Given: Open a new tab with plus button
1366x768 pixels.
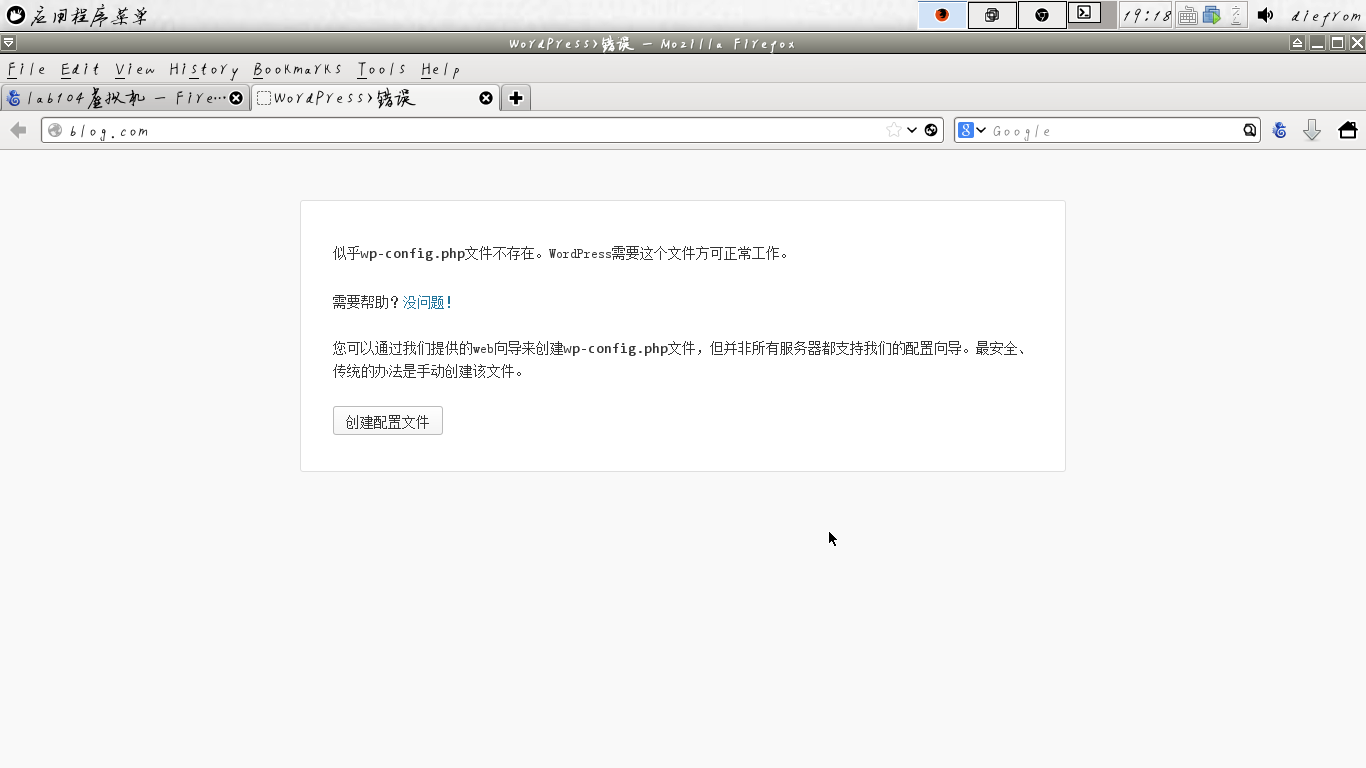Looking at the screenshot, I should point(516,98).
